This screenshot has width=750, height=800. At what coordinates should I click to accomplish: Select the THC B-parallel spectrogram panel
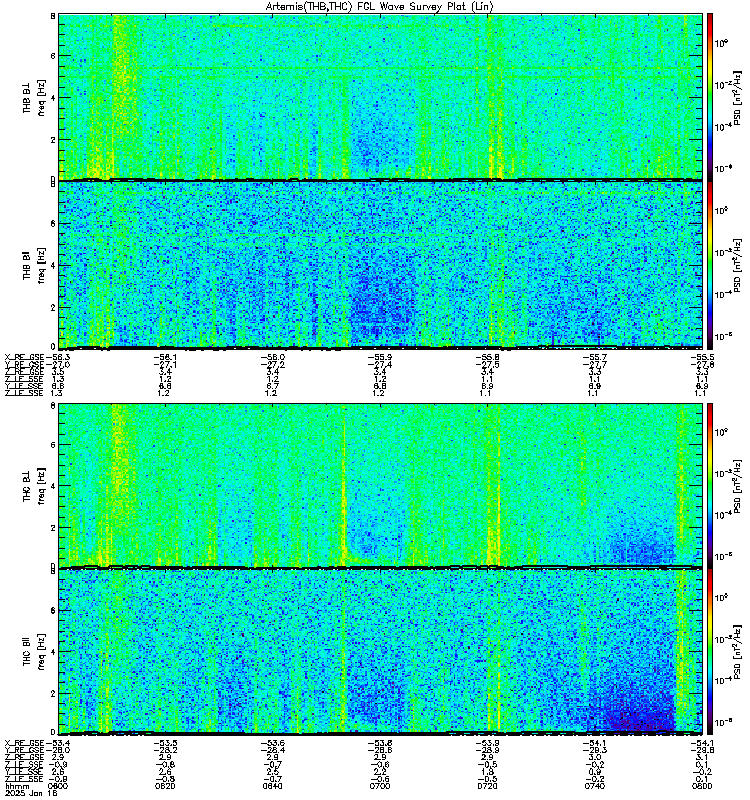(380, 651)
